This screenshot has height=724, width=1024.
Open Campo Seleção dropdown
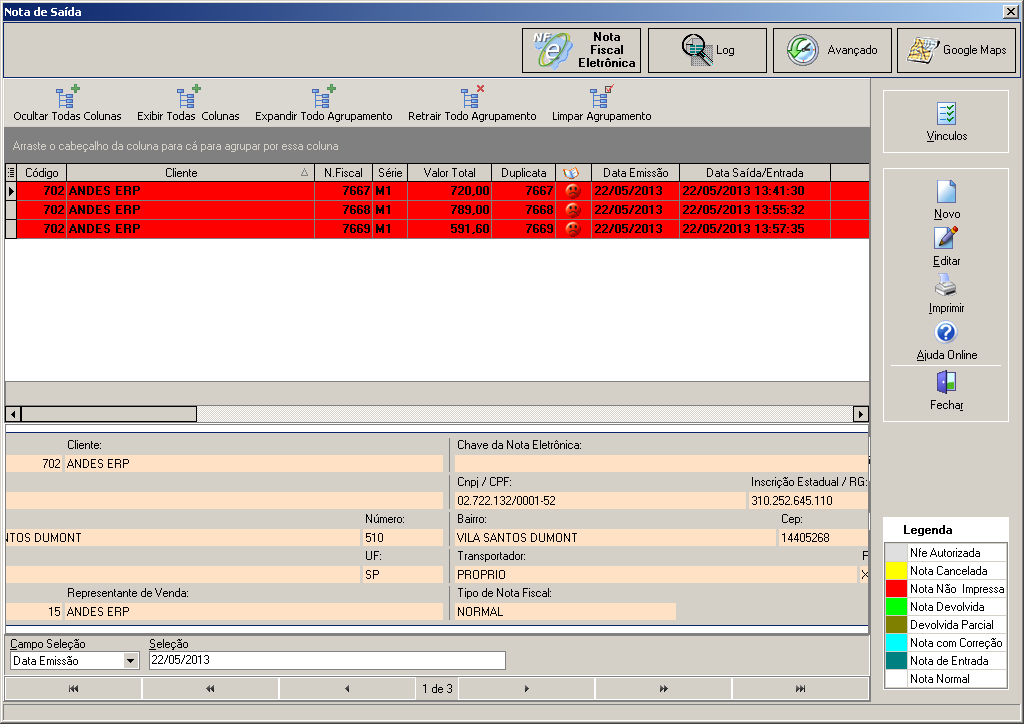tap(131, 661)
